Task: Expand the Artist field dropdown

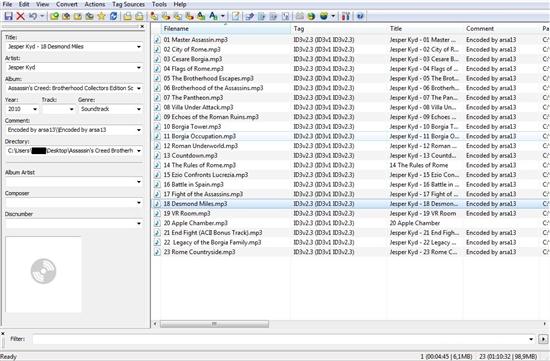Action: (x=139, y=67)
